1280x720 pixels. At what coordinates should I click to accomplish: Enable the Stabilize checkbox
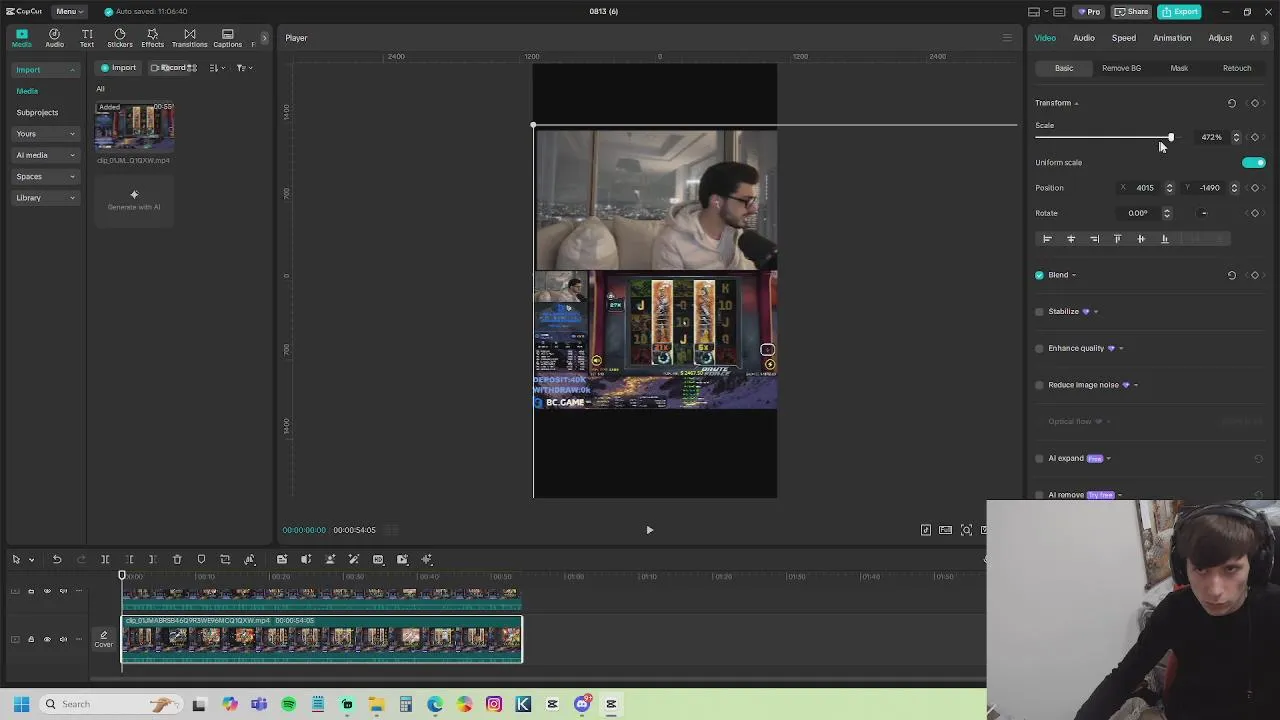(x=1039, y=312)
